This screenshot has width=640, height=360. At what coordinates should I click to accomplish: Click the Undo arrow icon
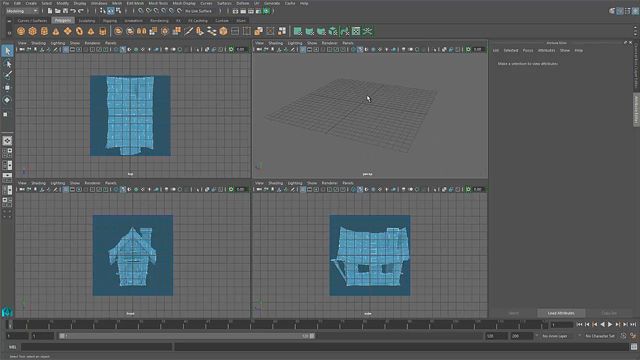(73, 11)
